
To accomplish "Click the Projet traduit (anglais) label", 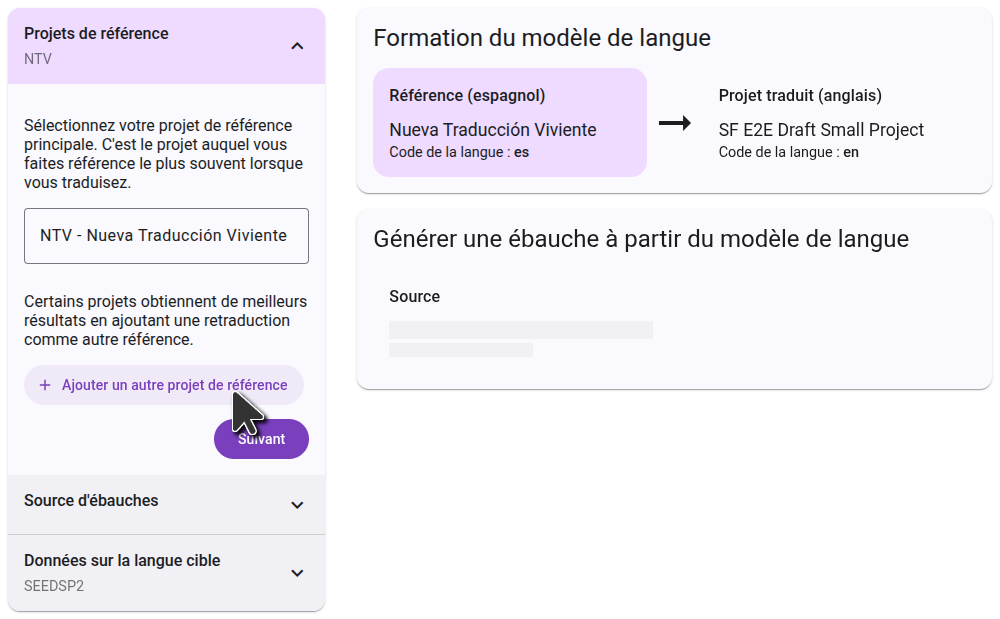I will click(x=800, y=96).
